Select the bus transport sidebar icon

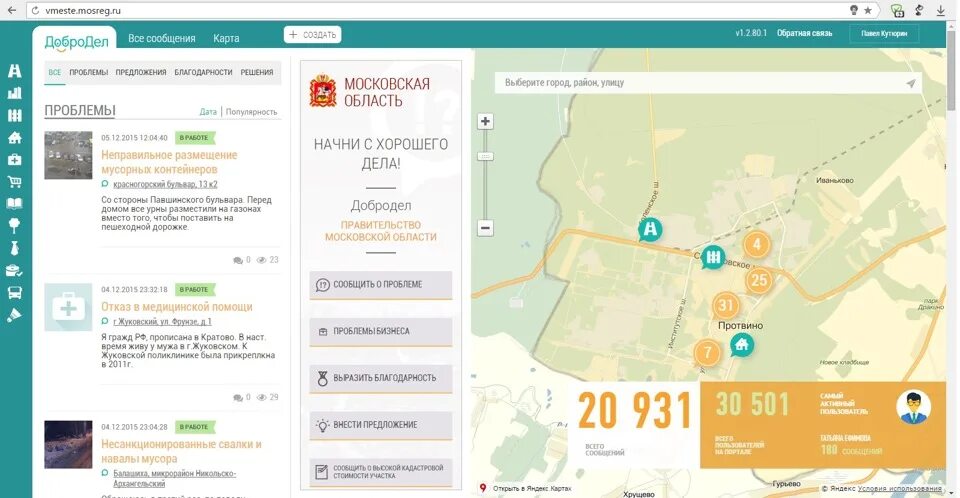(15, 293)
